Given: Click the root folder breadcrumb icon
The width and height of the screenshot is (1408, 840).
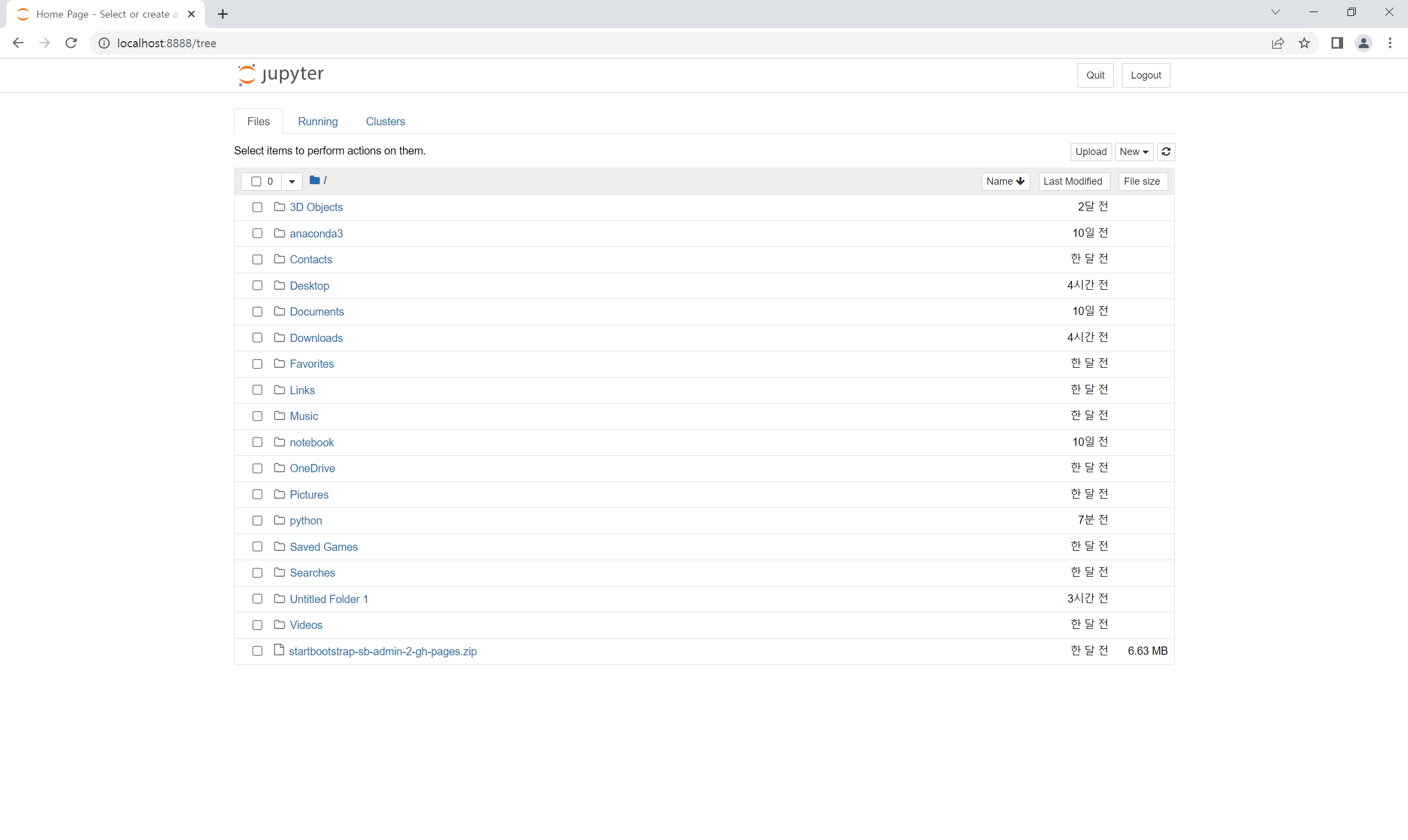Looking at the screenshot, I should click(314, 180).
